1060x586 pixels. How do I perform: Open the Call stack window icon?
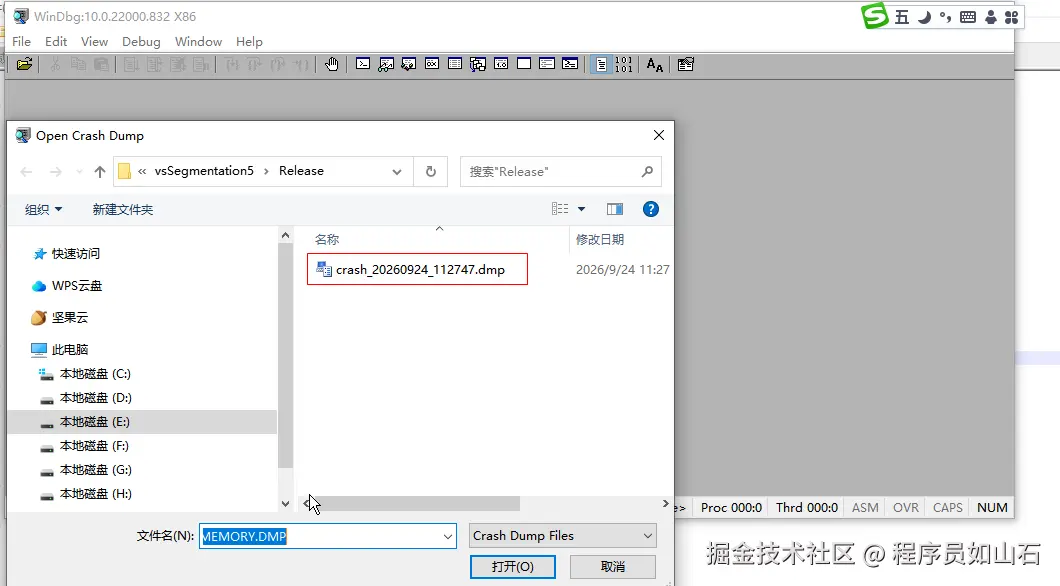coord(478,64)
